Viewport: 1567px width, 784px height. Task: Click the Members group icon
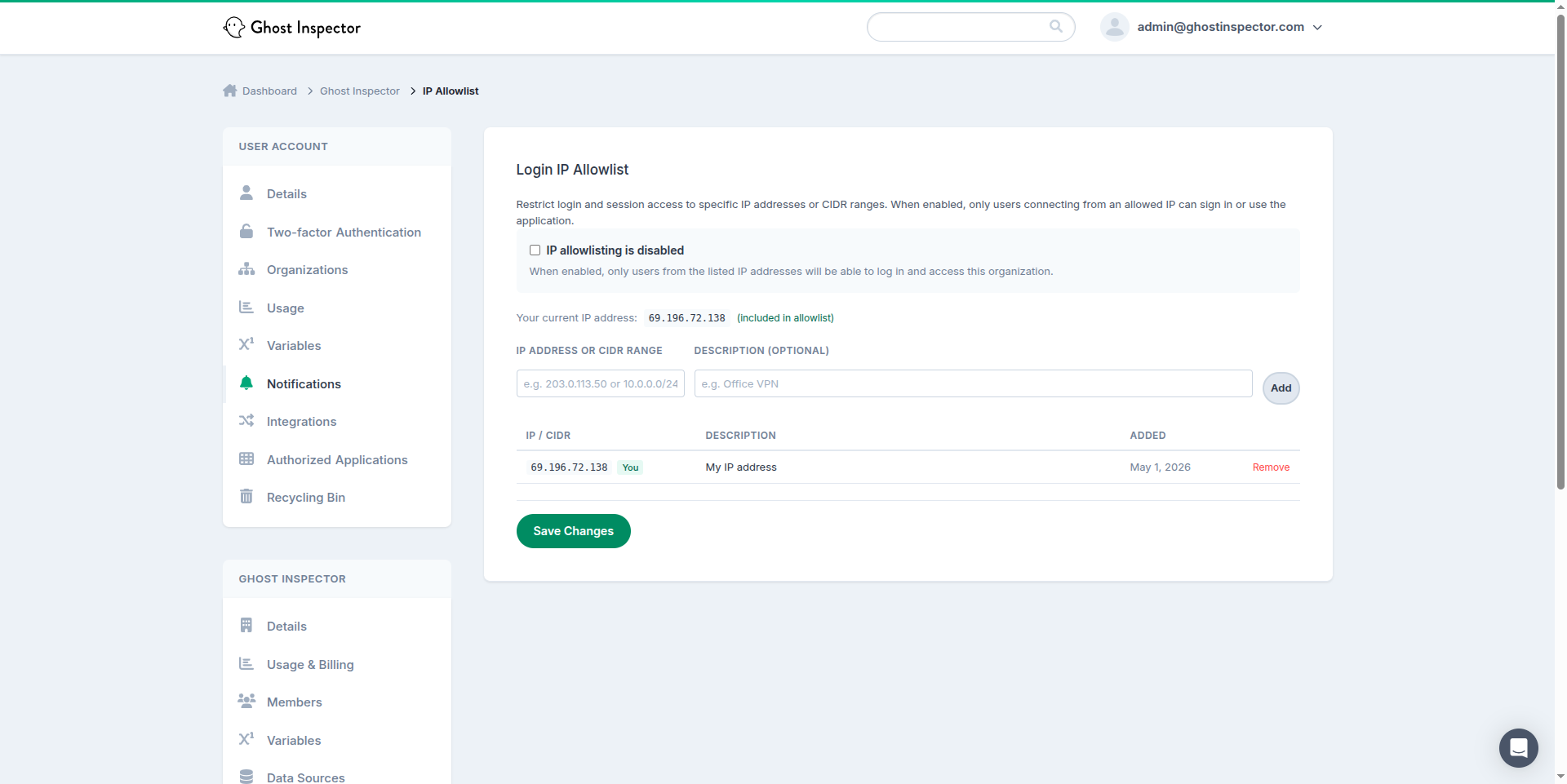pyautogui.click(x=246, y=702)
